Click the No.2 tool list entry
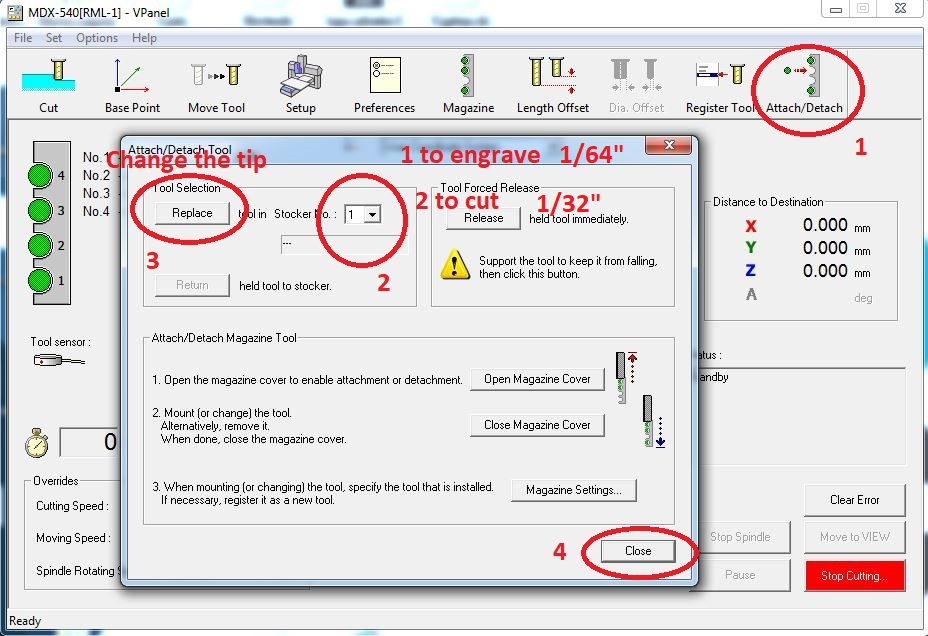 [96, 175]
